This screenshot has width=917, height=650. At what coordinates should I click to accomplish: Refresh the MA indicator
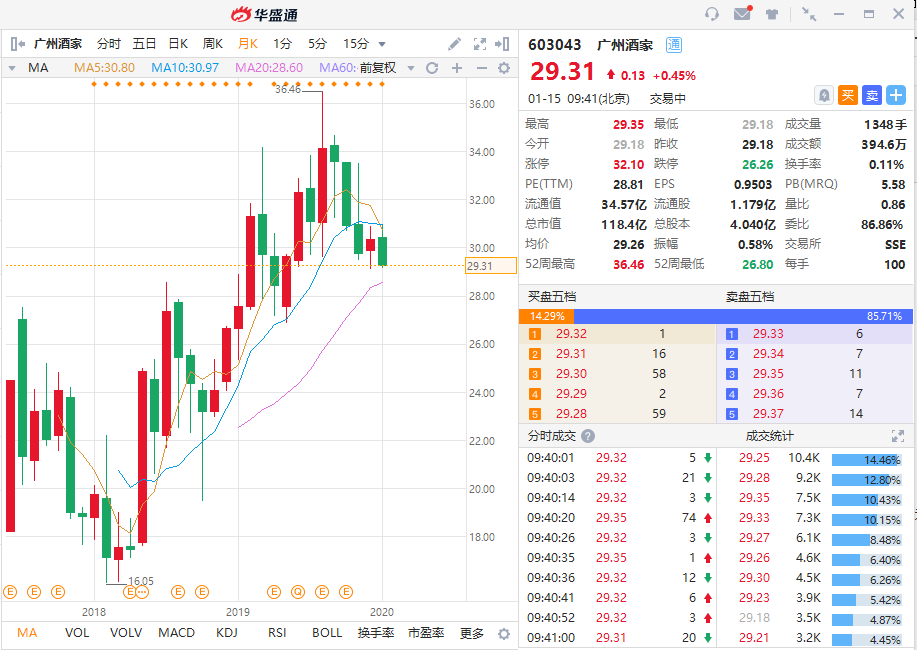coord(432,68)
